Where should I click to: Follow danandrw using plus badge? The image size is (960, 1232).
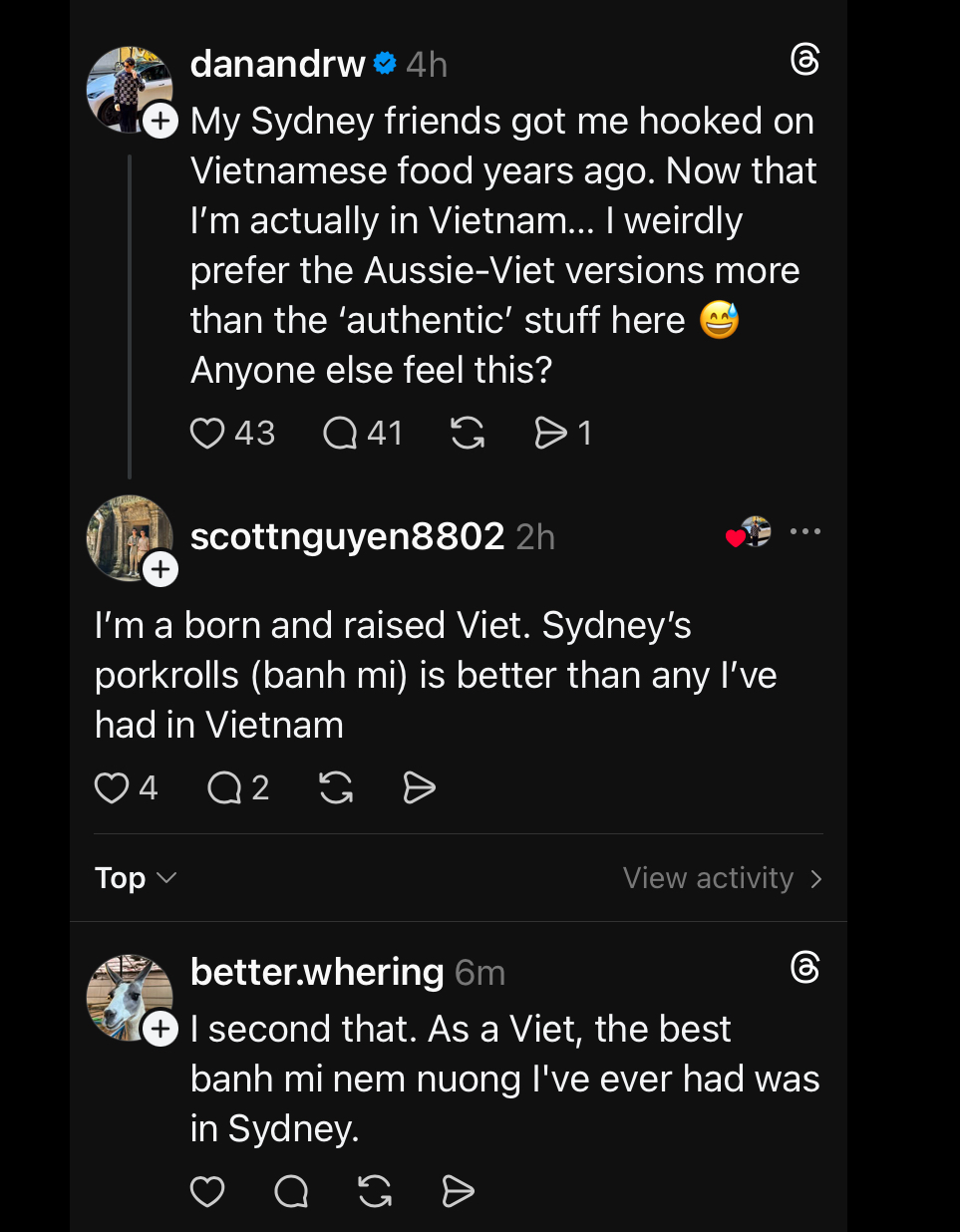[160, 122]
